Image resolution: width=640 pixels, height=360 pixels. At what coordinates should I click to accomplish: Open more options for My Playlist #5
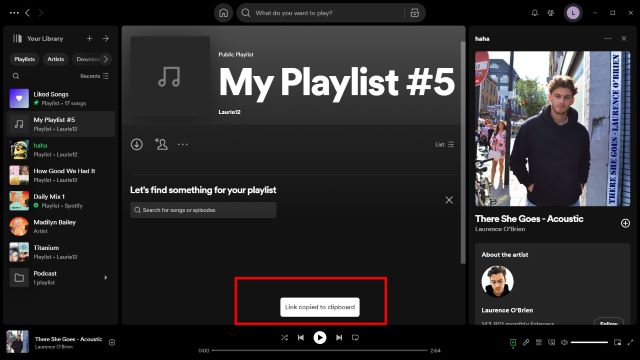point(183,144)
